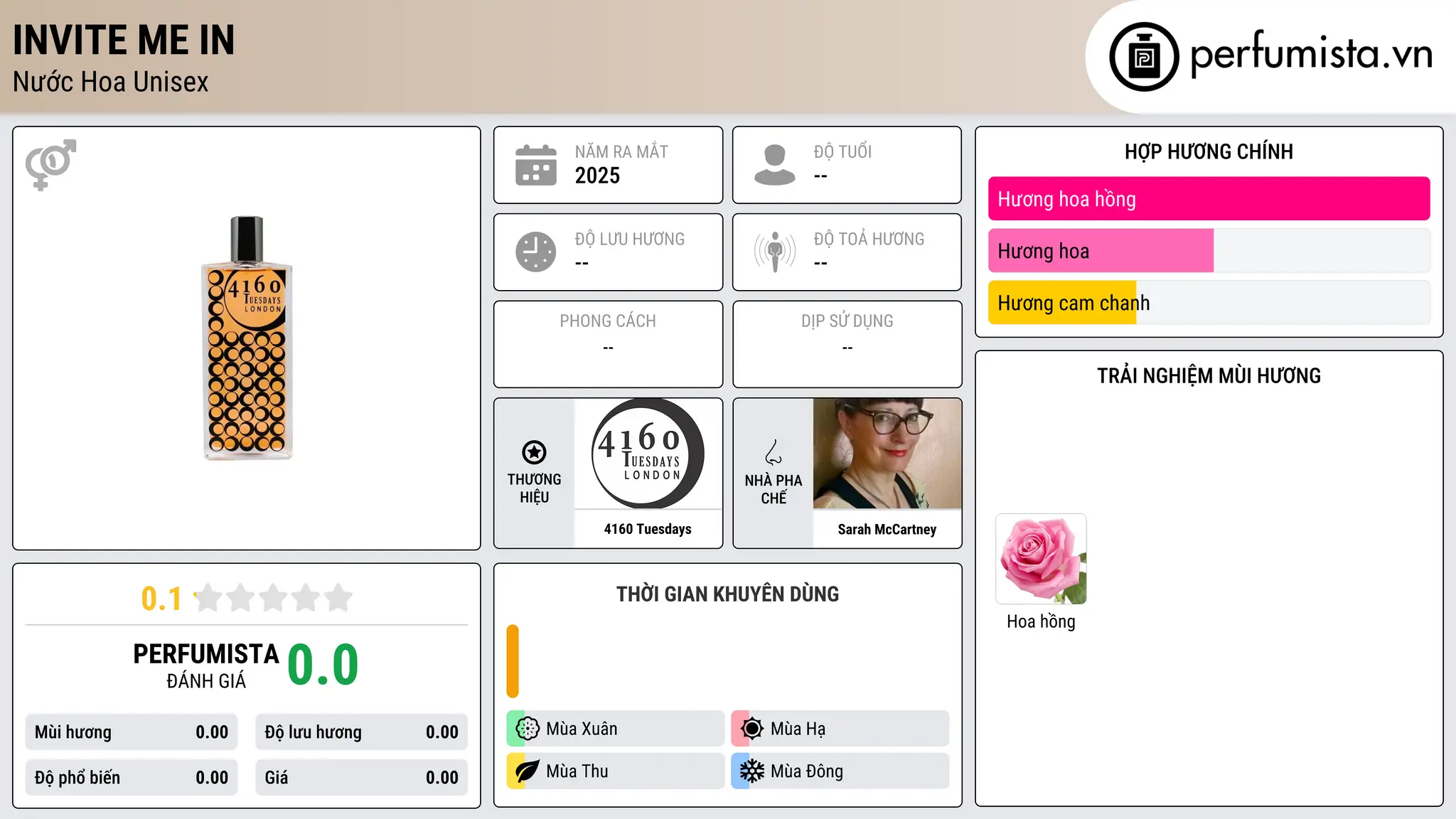
Task: Click the Trải Nghiệm Mùi Hương heading
Action: (1209, 375)
